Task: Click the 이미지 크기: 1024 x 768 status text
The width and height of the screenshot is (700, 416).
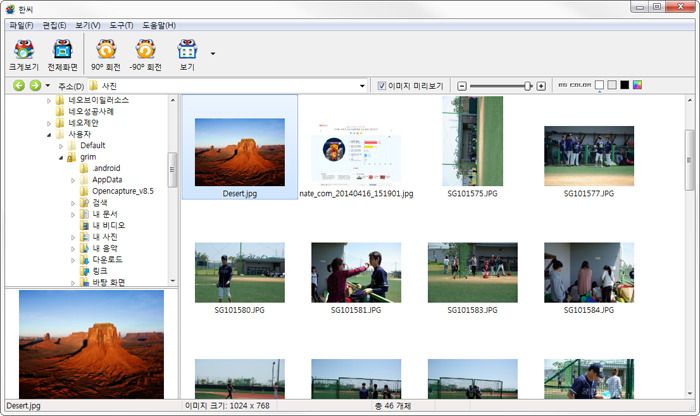Action: [227, 406]
